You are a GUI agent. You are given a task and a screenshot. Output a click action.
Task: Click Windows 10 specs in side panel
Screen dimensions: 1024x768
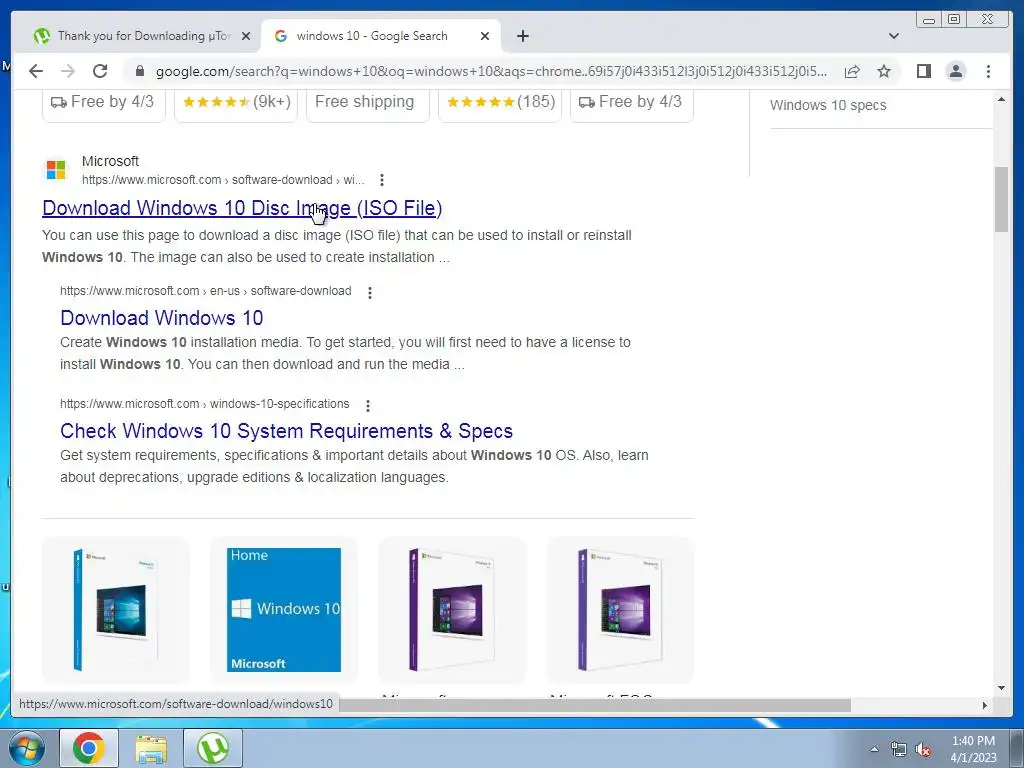[828, 105]
